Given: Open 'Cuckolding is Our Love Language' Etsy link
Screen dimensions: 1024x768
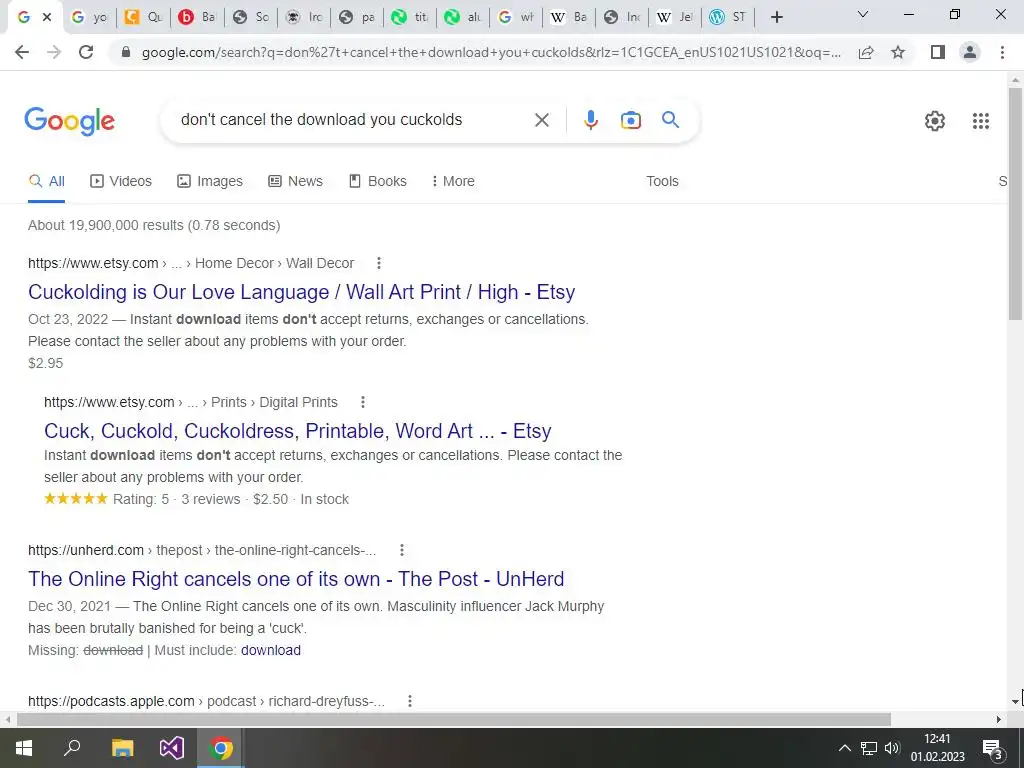Looking at the screenshot, I should point(302,292).
